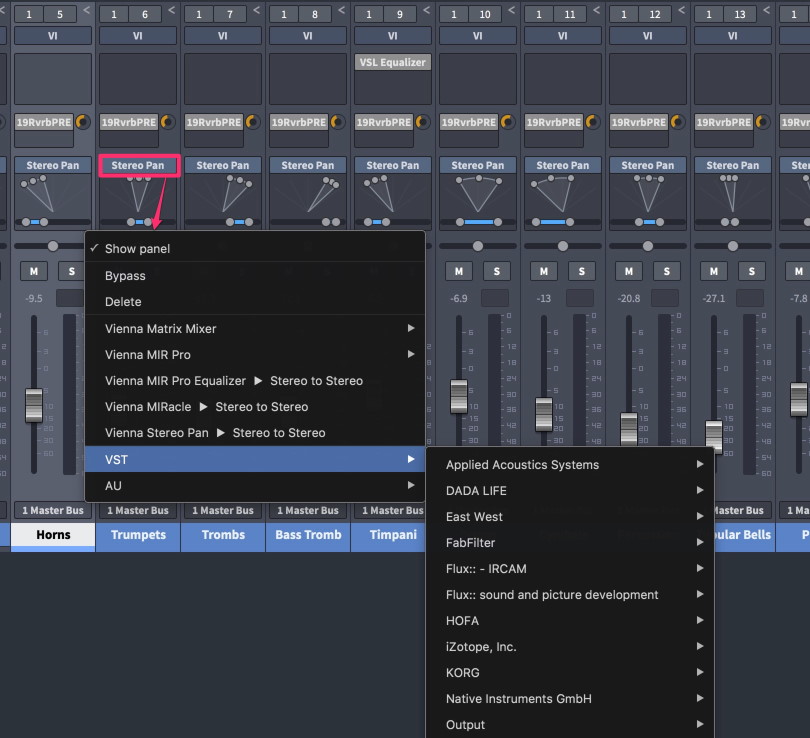
Task: Expand Flux:: - IRCAM plugins submenu
Action: tap(570, 569)
